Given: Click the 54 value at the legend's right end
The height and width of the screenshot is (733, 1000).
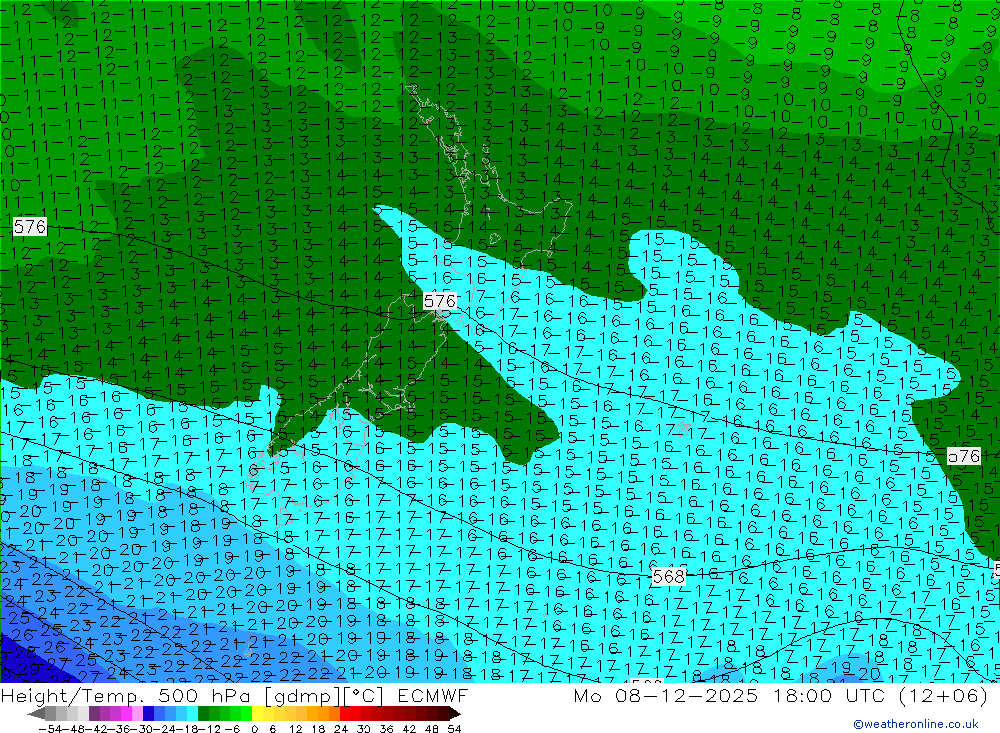Looking at the screenshot, I should coord(453,727).
